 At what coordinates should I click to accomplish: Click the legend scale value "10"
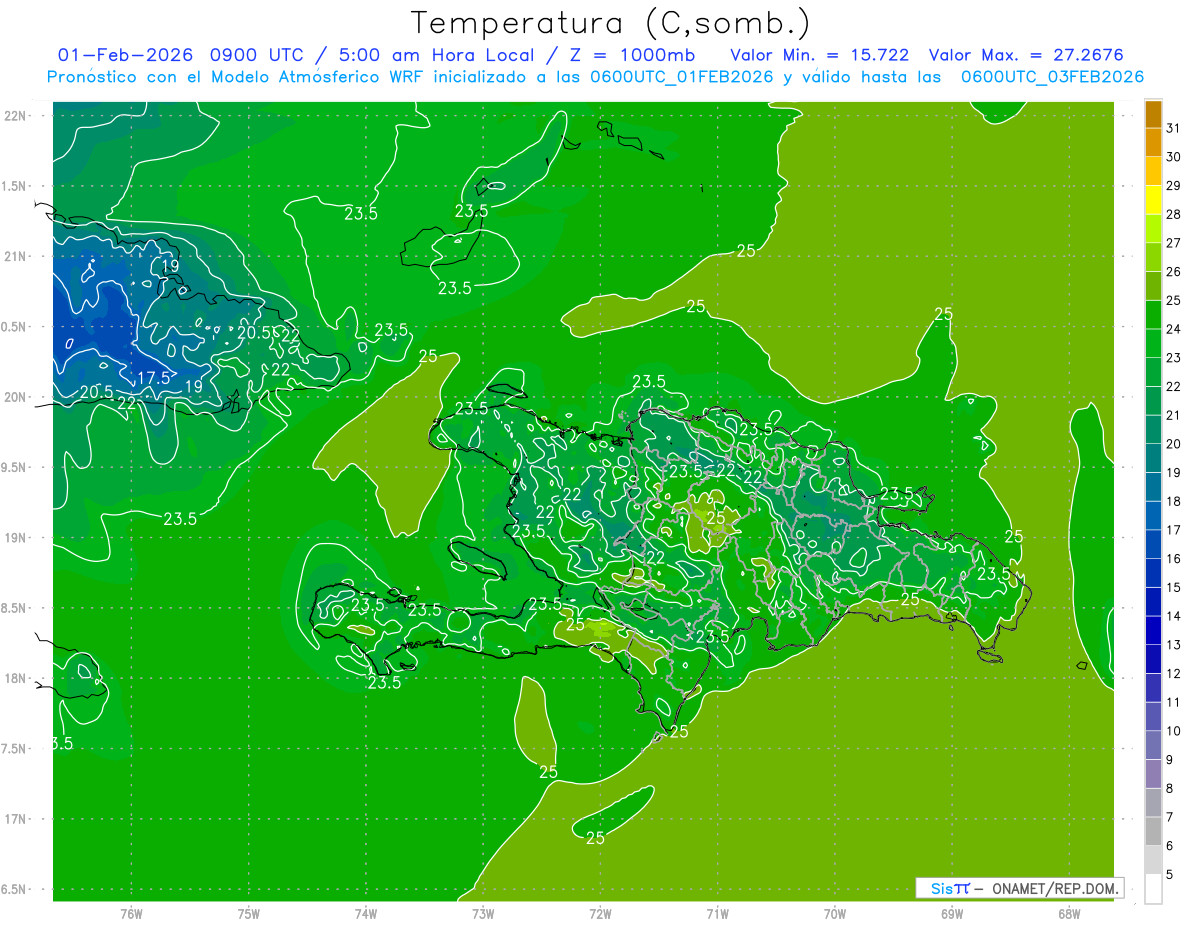click(x=1174, y=731)
